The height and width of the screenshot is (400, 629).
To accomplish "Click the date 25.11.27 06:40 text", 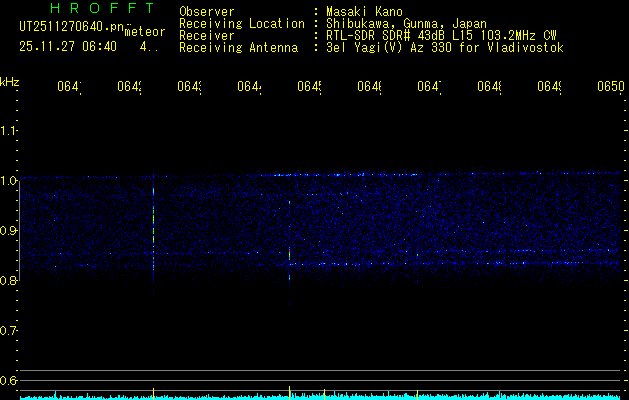I will (x=68, y=47).
